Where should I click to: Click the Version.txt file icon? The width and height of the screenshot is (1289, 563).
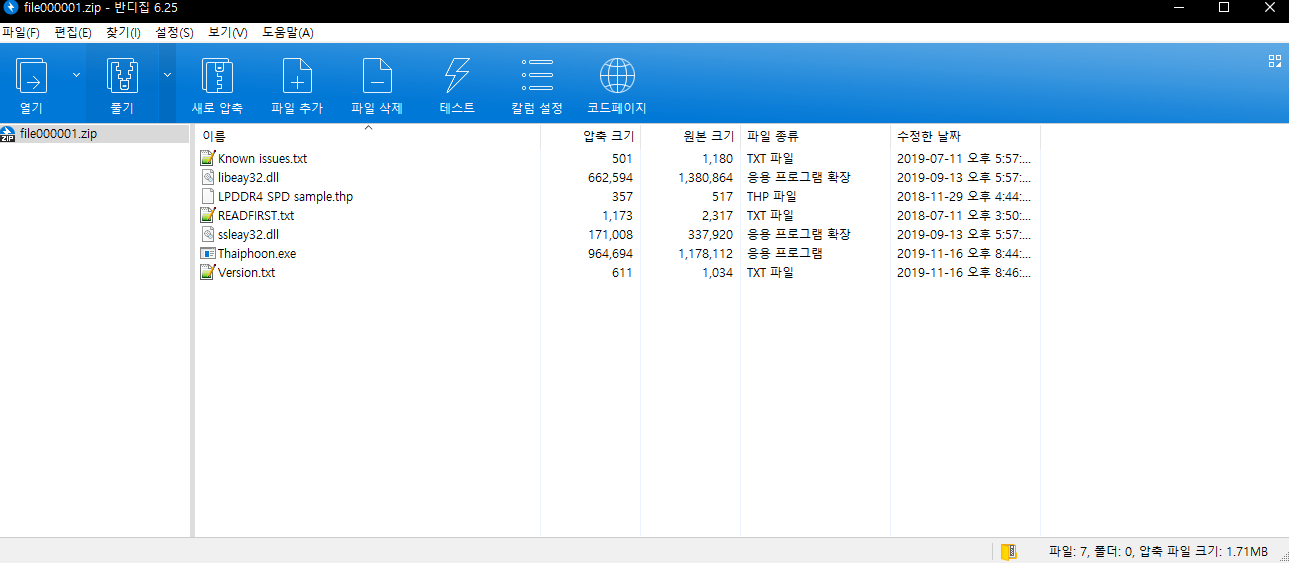[207, 272]
